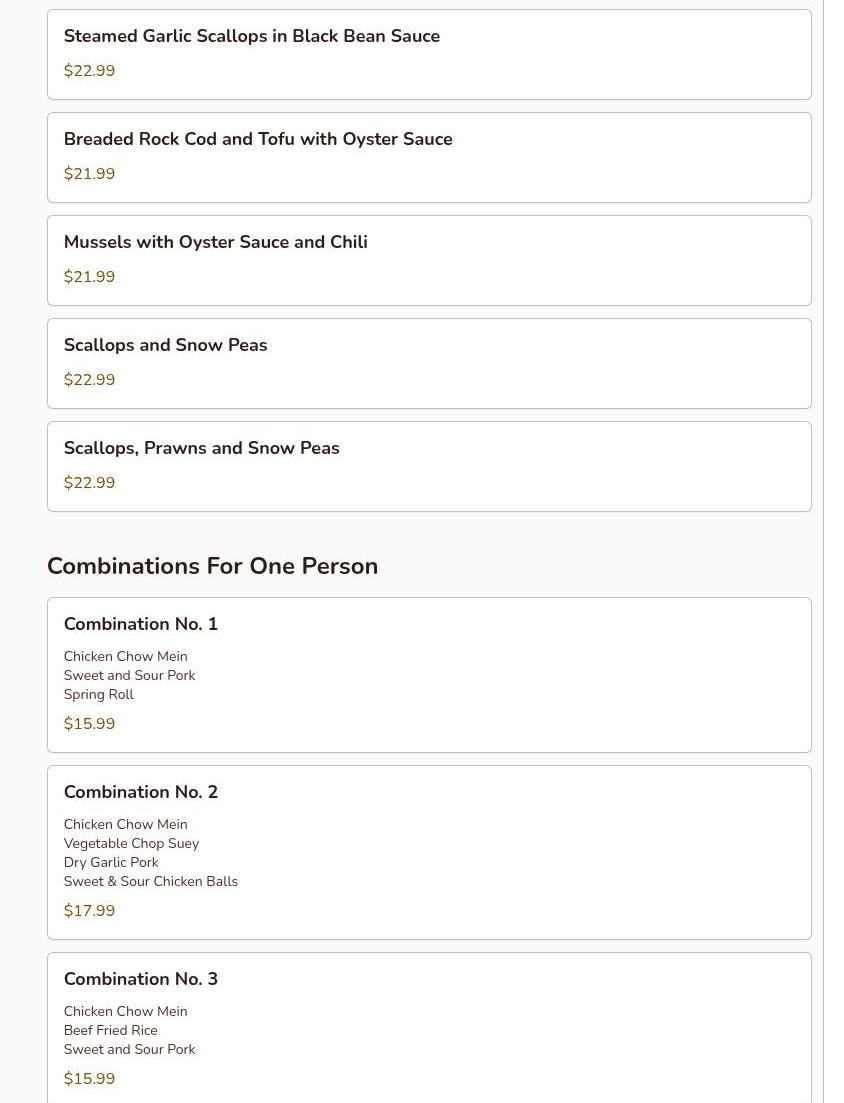Click price under Steamed Garlic Scallops
This screenshot has width=844, height=1103.
(x=89, y=71)
